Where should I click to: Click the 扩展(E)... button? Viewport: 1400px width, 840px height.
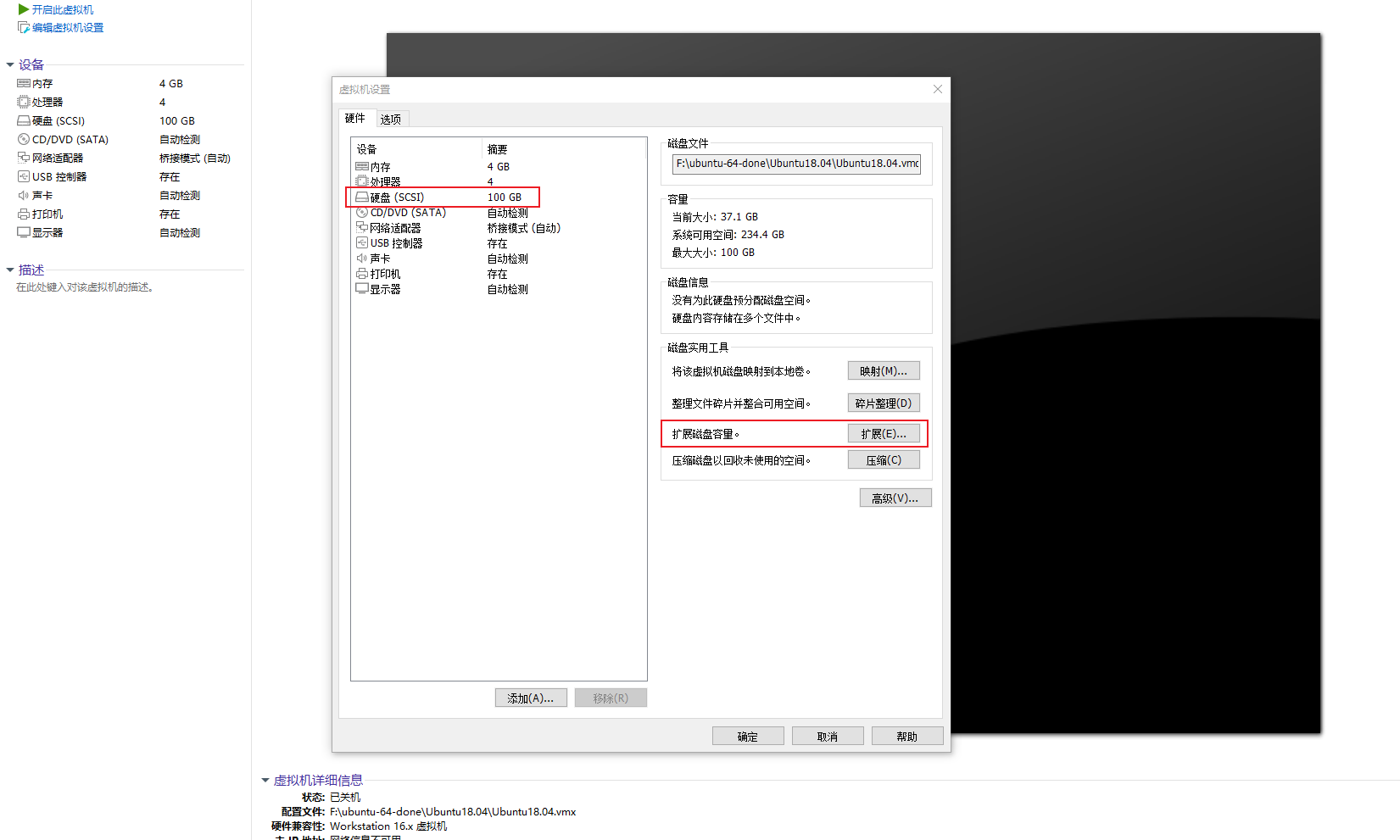pyautogui.click(x=884, y=433)
